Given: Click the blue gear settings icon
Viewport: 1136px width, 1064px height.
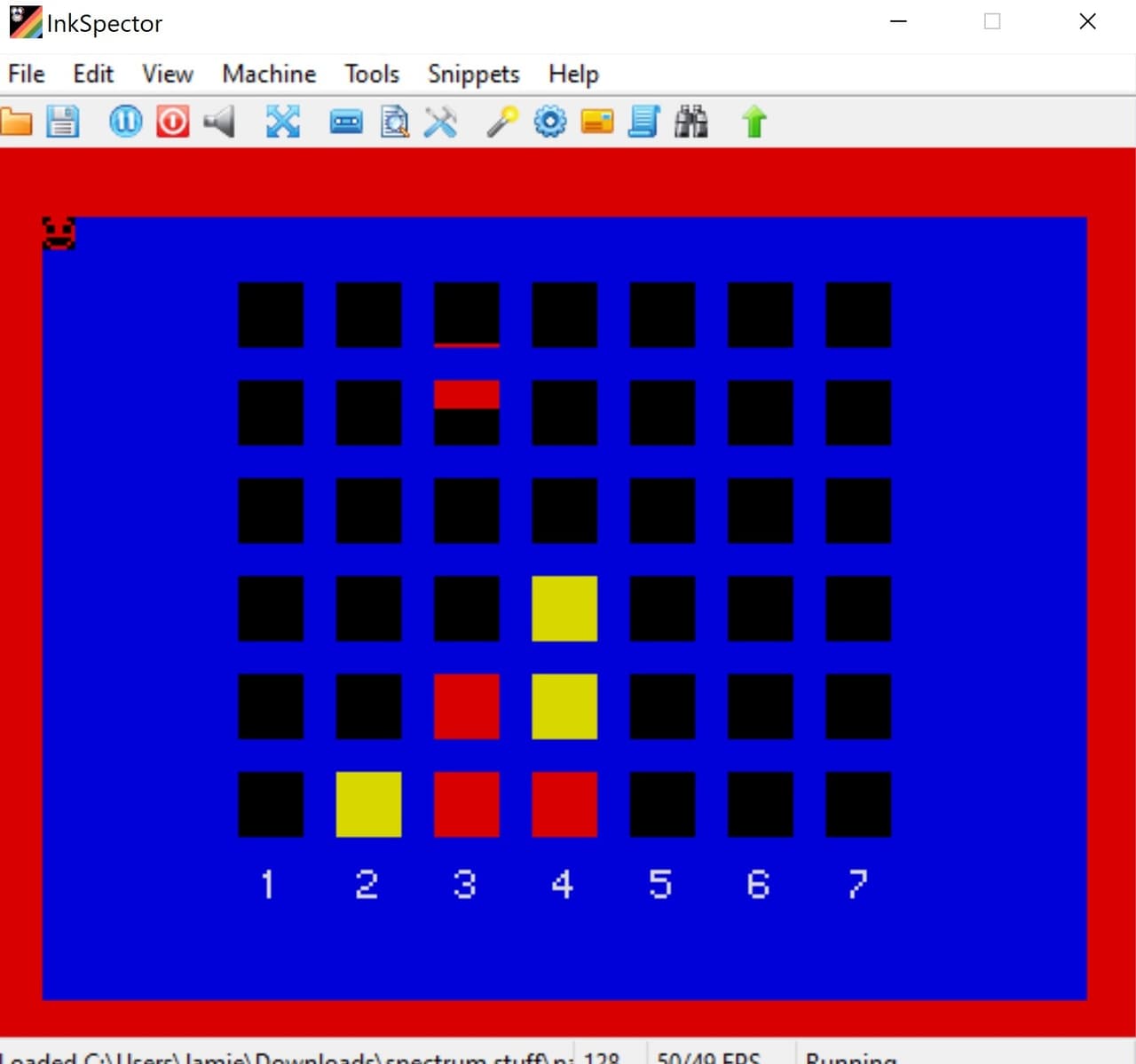Looking at the screenshot, I should click(x=550, y=122).
